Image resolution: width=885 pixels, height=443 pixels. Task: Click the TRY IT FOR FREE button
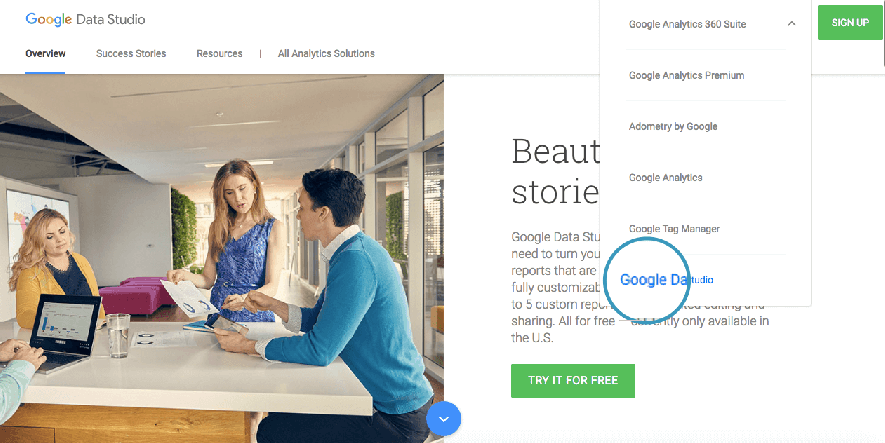tap(573, 381)
